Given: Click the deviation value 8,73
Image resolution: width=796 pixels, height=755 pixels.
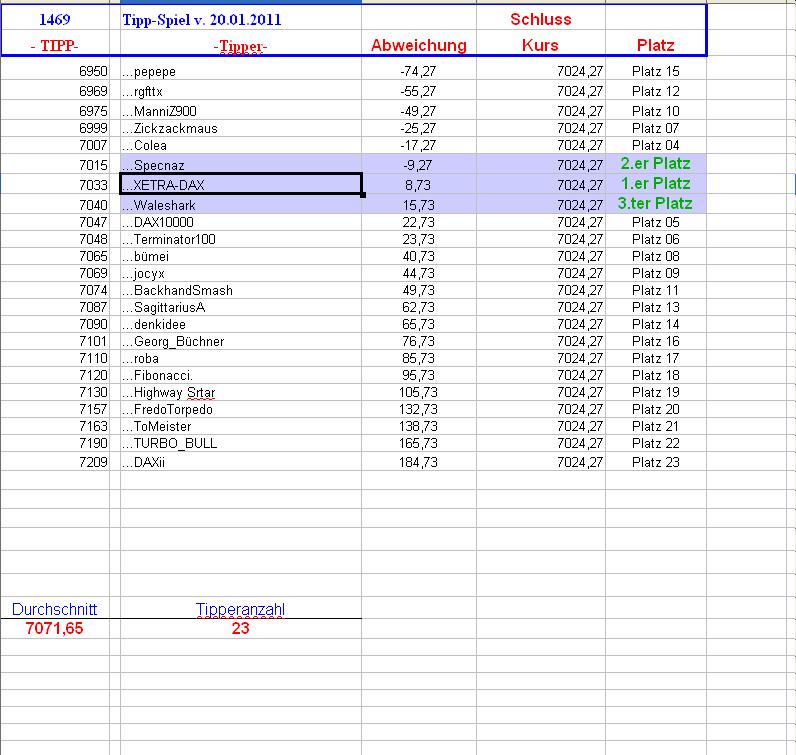Looking at the screenshot, I should (418, 185).
